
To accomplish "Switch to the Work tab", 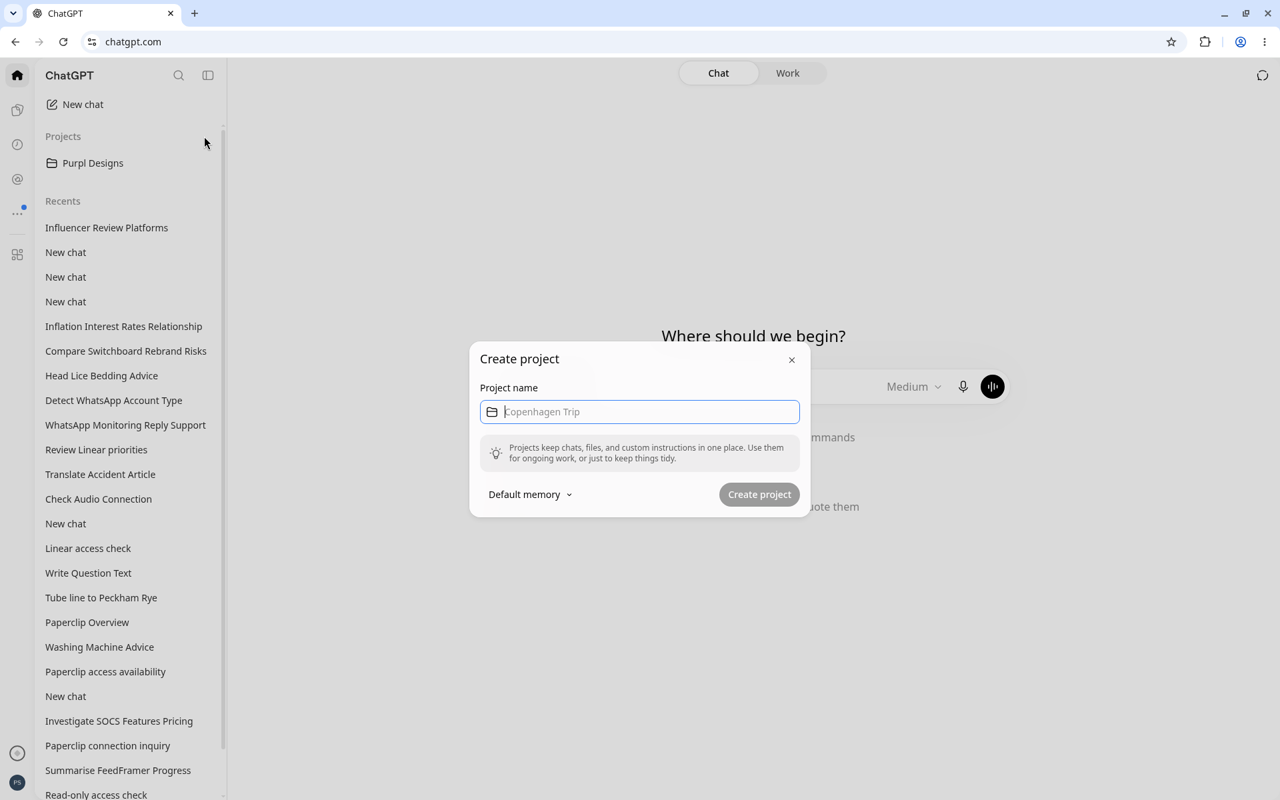I will pos(788,73).
